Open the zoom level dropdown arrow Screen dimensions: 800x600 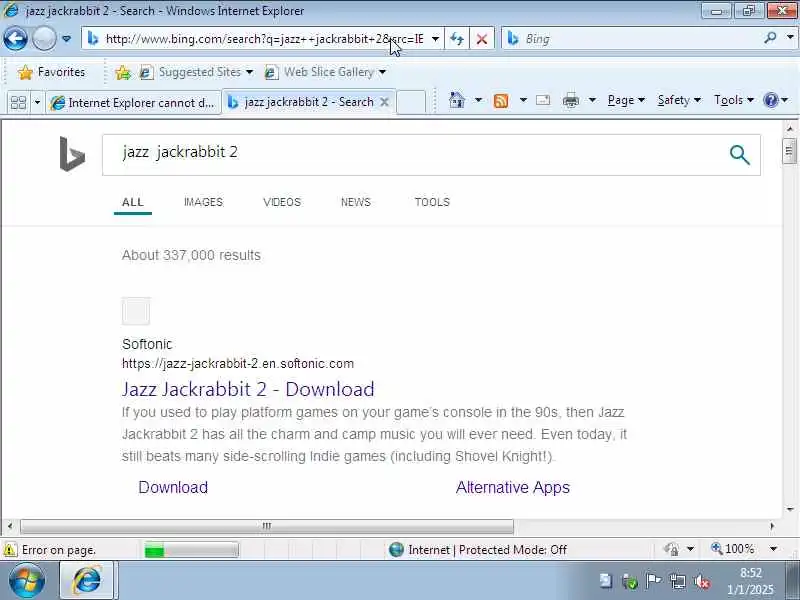pos(773,549)
